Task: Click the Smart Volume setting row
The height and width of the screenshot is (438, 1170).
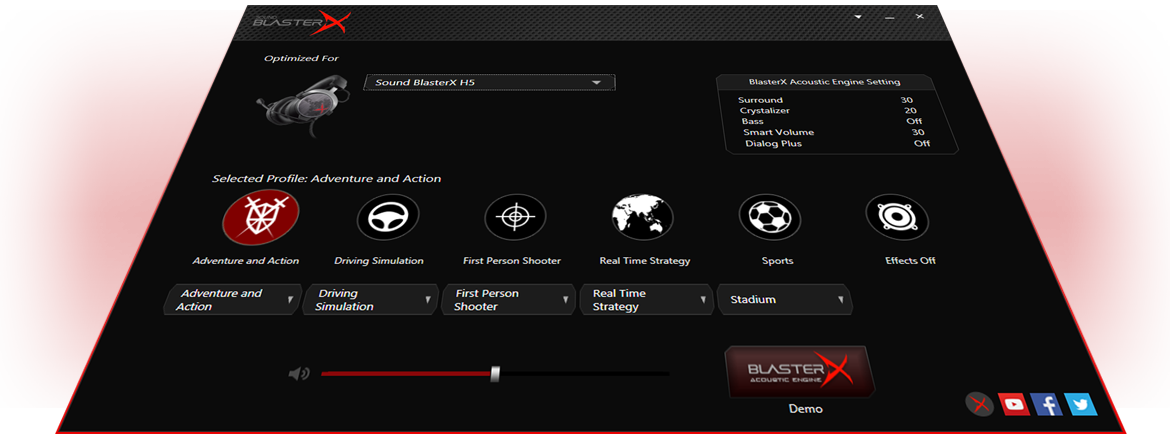Action: click(x=834, y=132)
